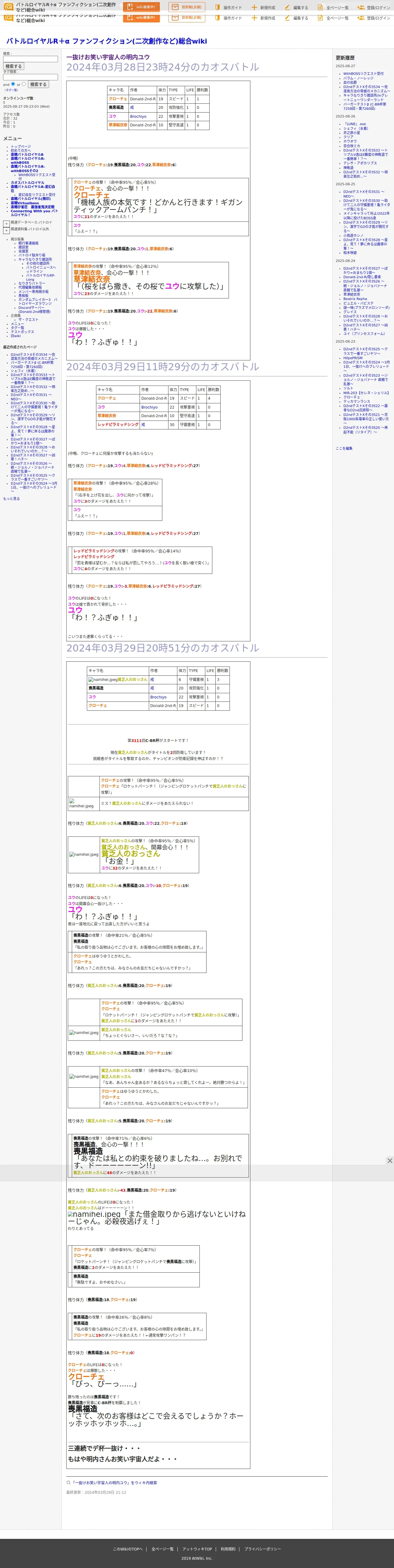Screen dimensions: 394x1568
Task: Click Brochiyo author in first battle table
Action: (x=138, y=116)
